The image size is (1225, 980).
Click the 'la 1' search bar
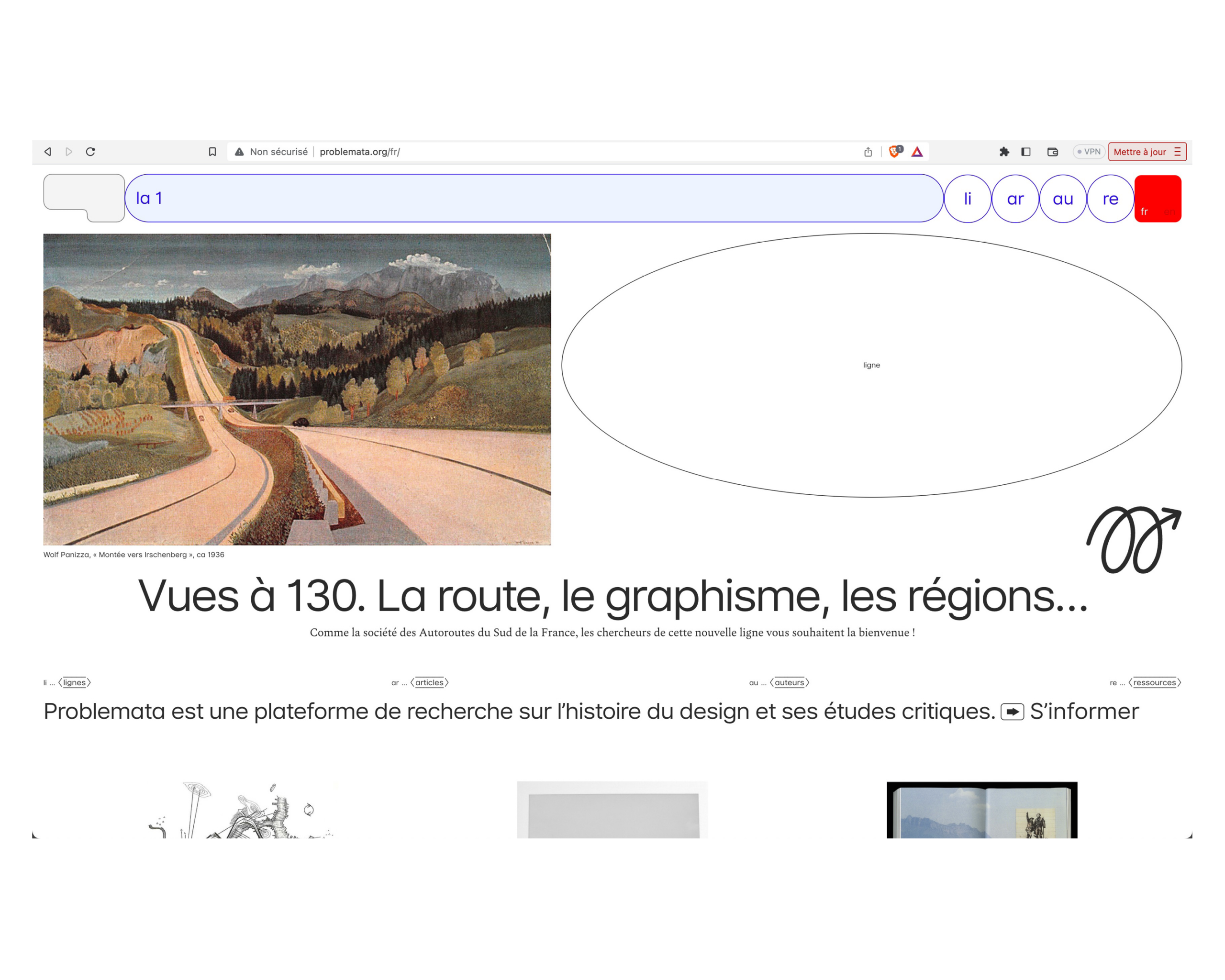tap(534, 198)
